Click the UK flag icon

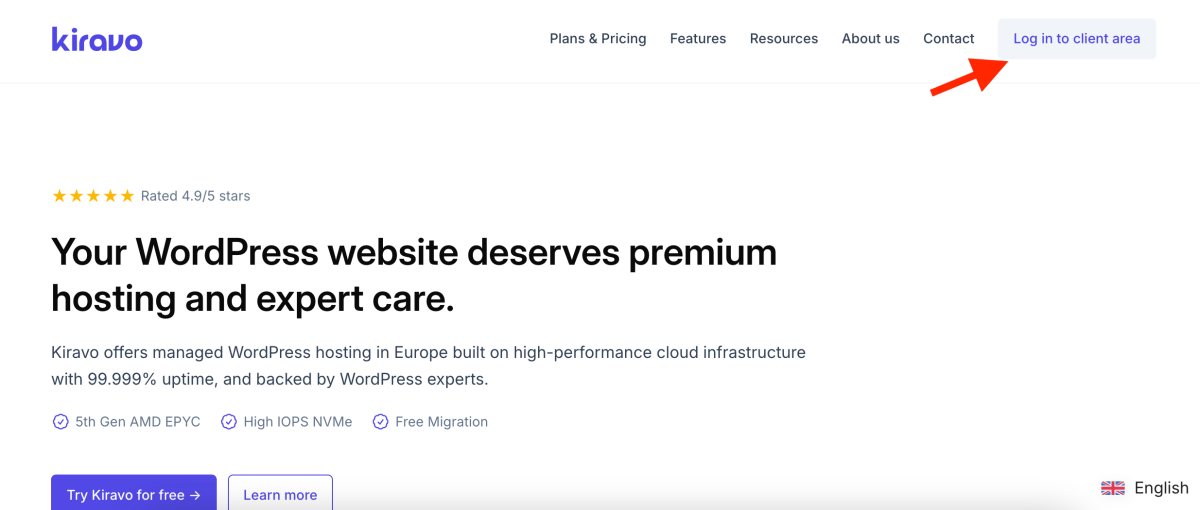click(x=1113, y=488)
